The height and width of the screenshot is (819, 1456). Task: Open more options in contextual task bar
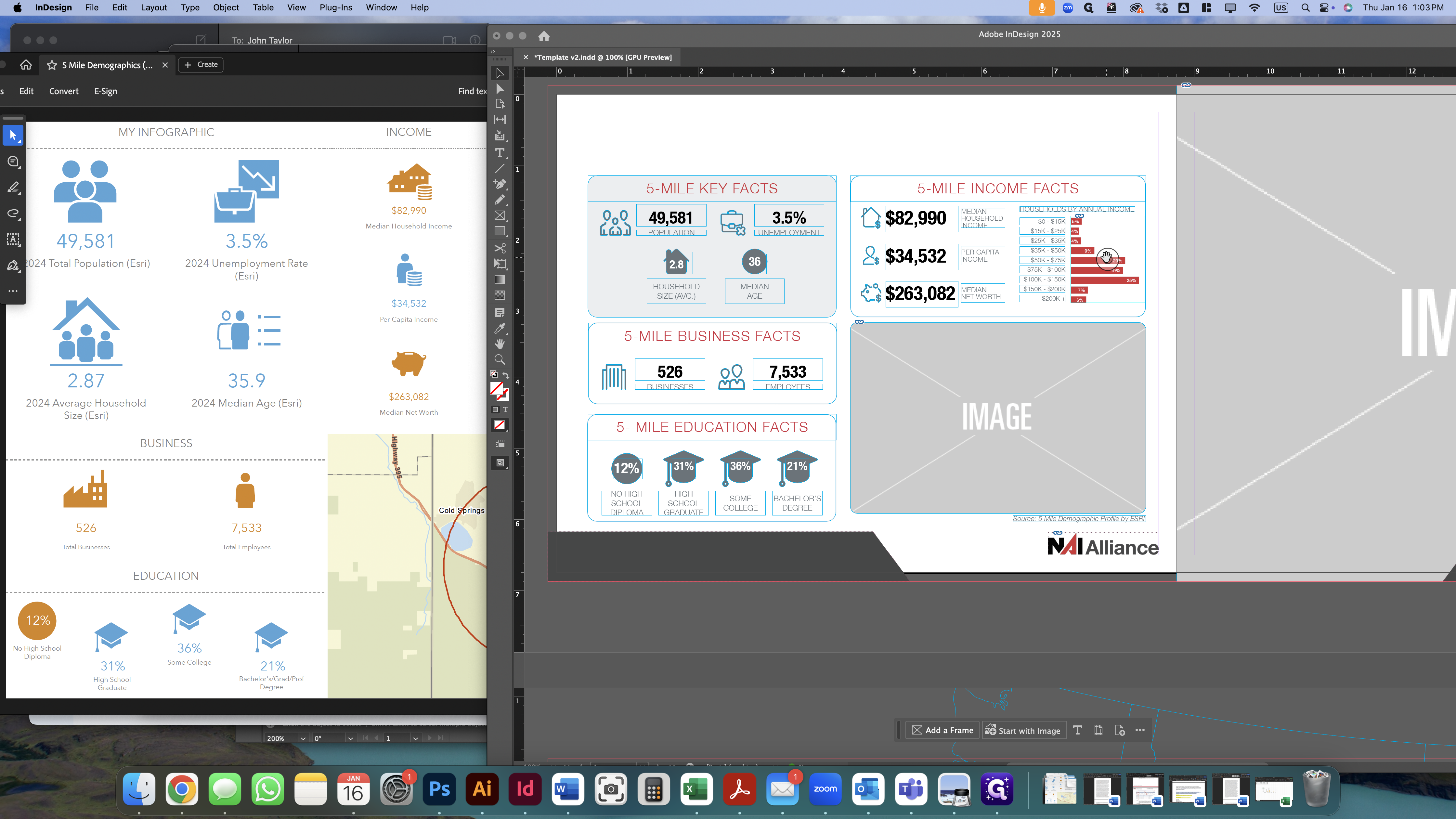1140,730
